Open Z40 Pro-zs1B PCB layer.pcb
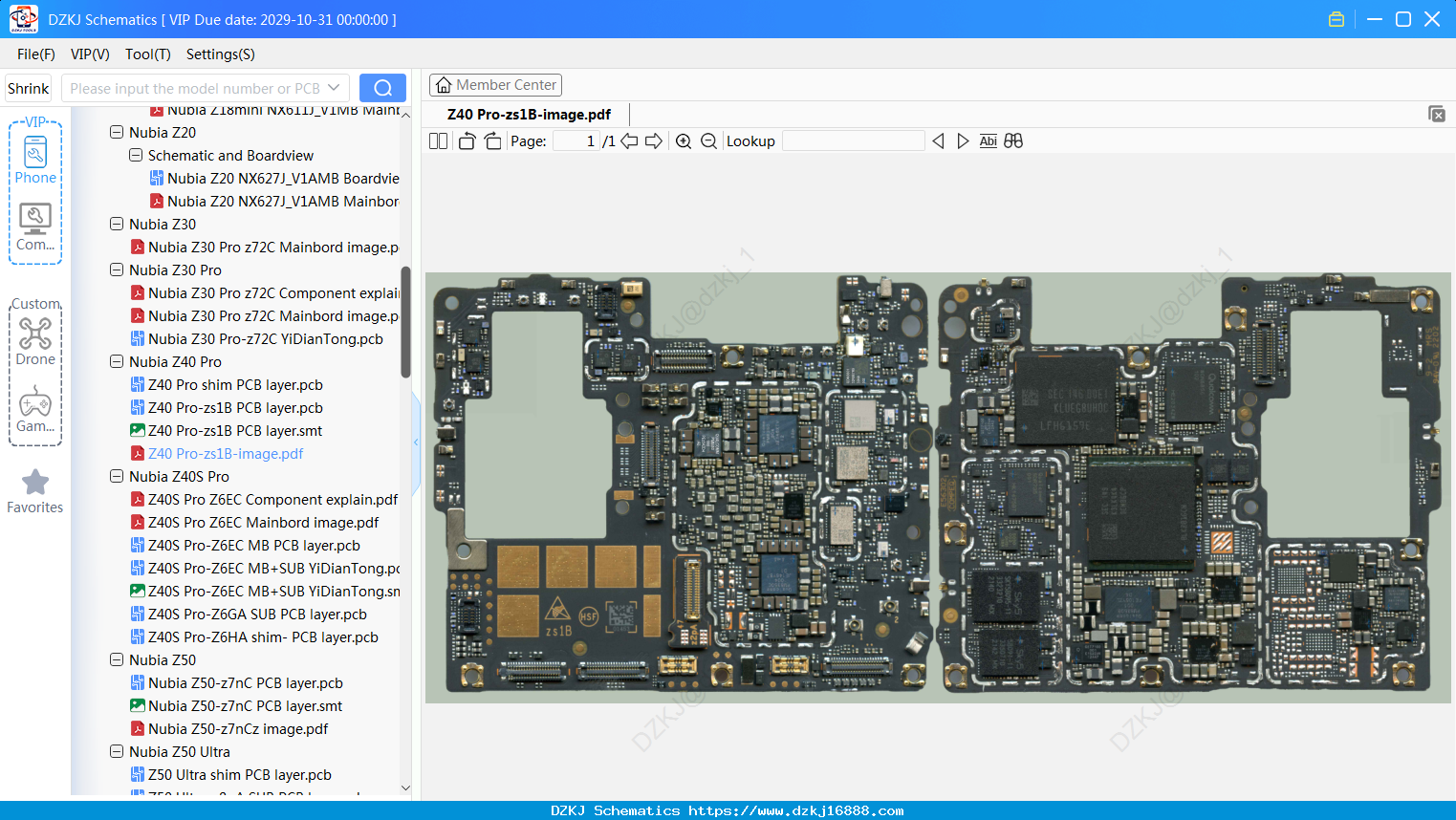This screenshot has height=820, width=1456. (x=227, y=408)
